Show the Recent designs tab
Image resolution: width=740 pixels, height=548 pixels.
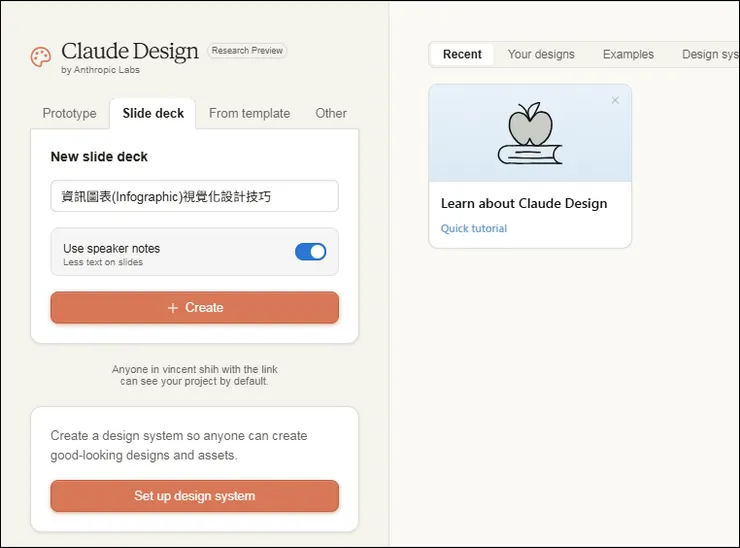point(462,55)
